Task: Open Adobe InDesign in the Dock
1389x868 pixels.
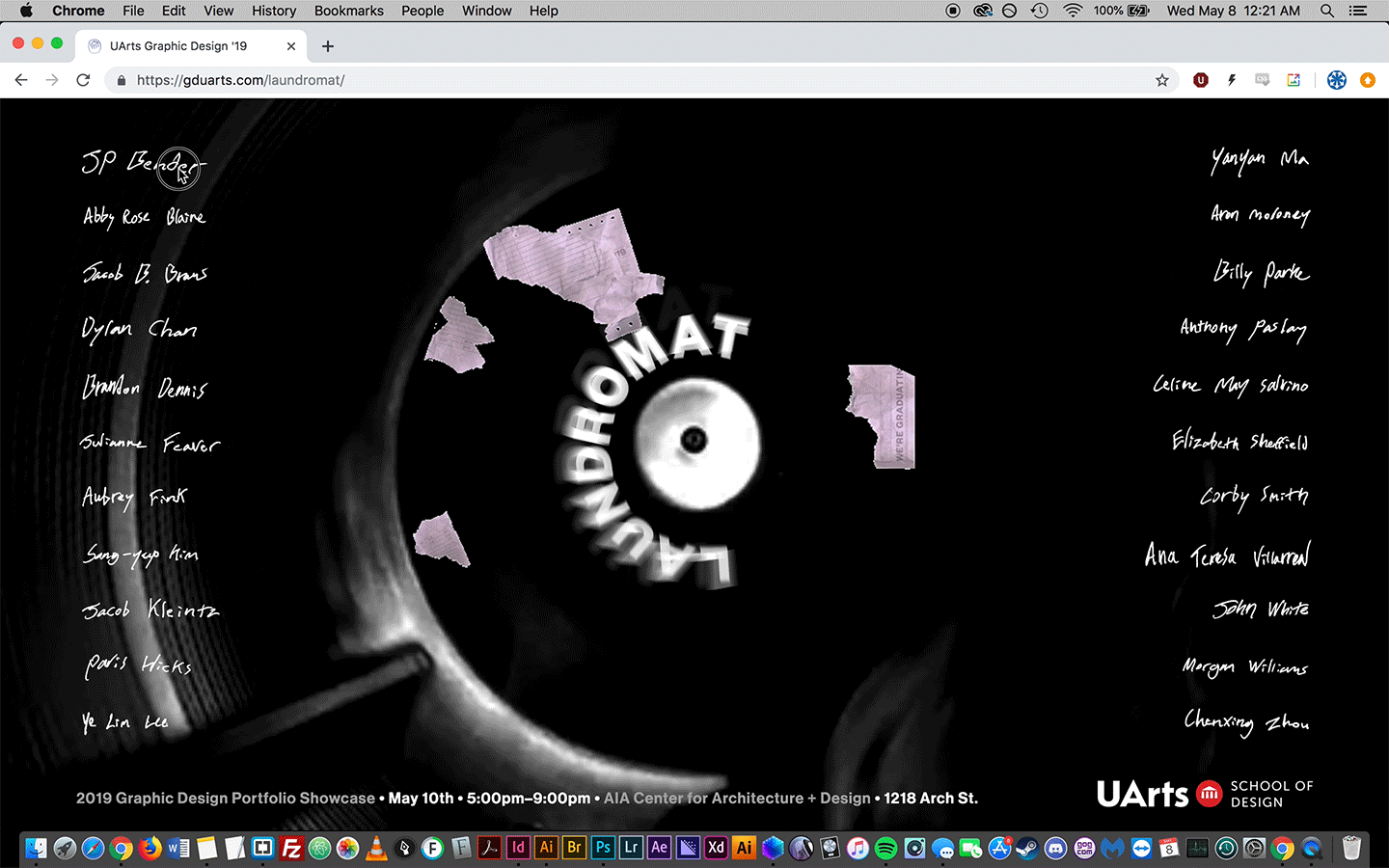Action: coord(518,848)
